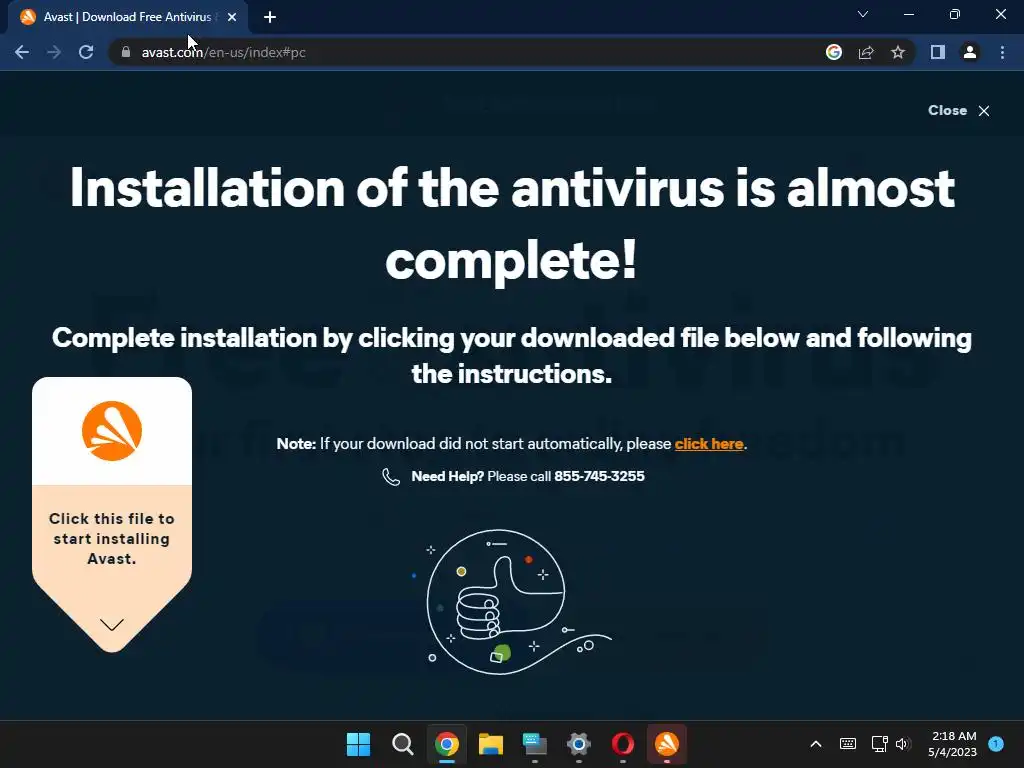Select the Avast Download Free Antivirus tab

pyautogui.click(x=127, y=17)
